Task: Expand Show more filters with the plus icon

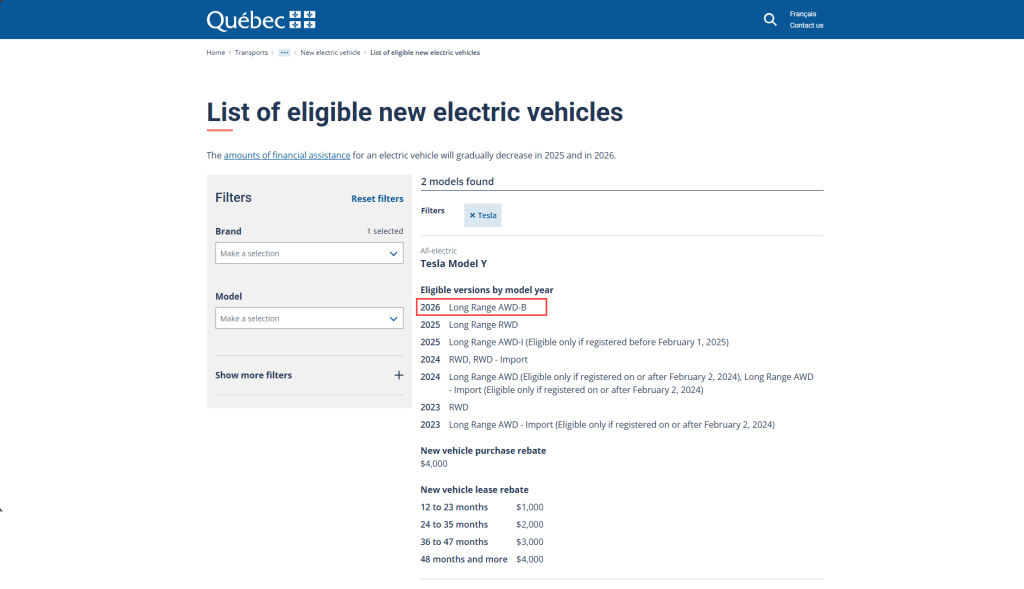Action: pos(398,375)
